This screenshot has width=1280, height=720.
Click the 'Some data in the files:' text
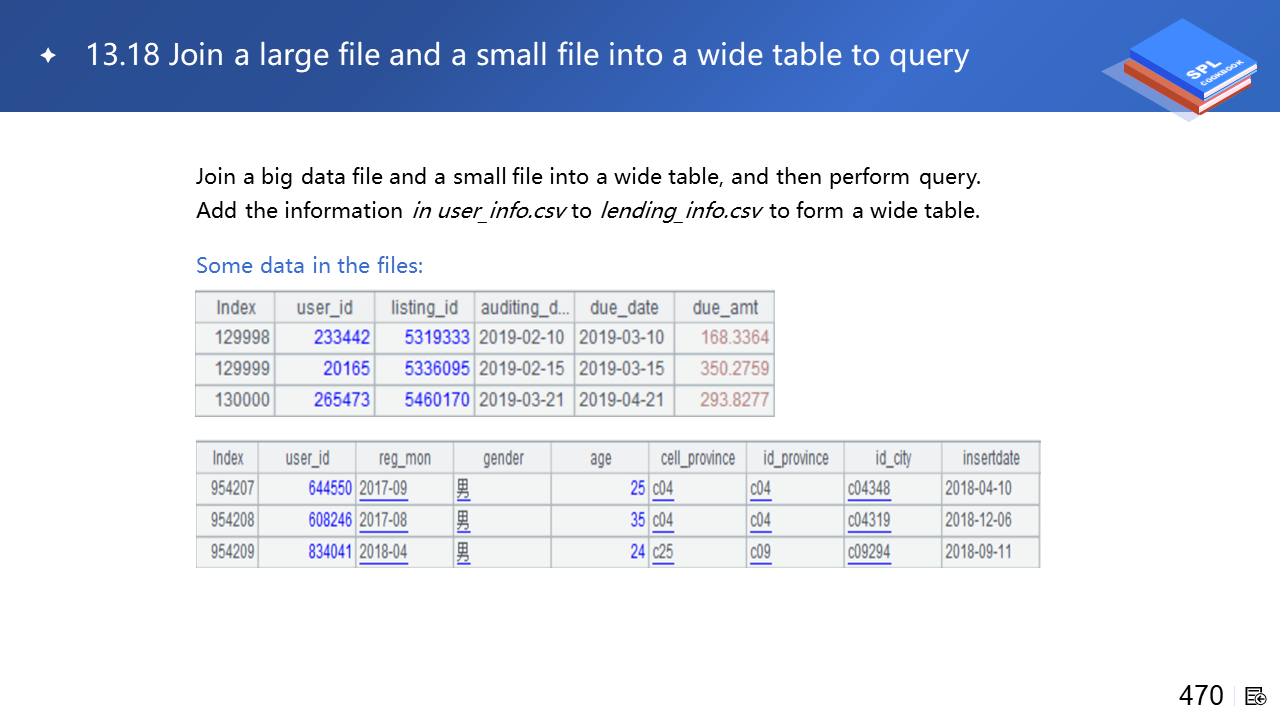(x=310, y=266)
